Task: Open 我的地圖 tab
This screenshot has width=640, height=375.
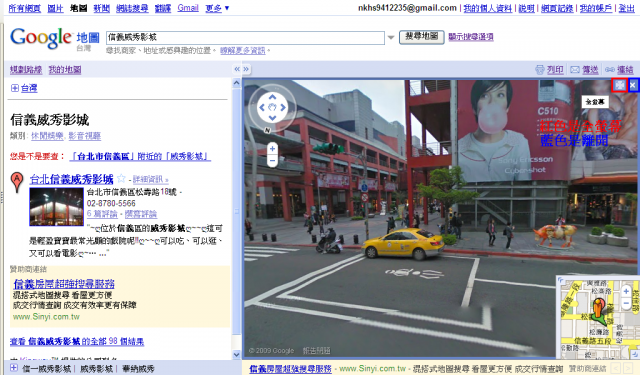Action: tap(65, 70)
